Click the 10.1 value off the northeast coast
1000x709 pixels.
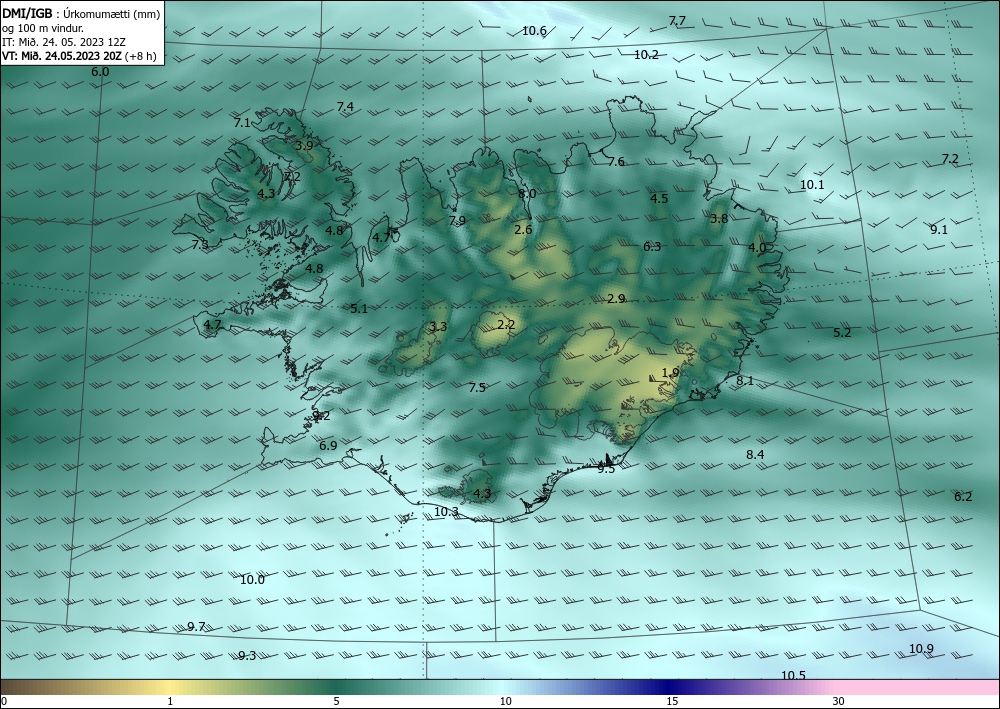pos(812,185)
